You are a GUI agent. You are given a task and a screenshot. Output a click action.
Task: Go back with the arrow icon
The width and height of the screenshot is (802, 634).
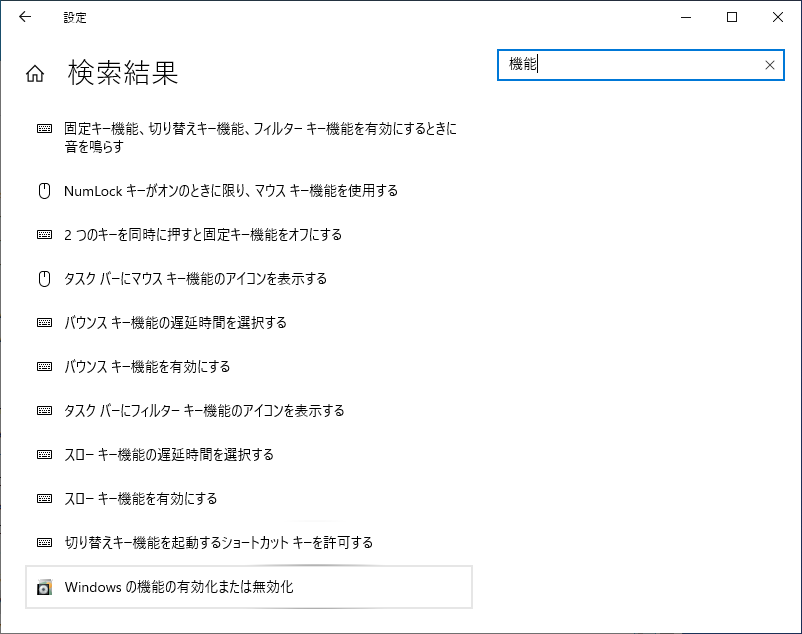[x=25, y=17]
